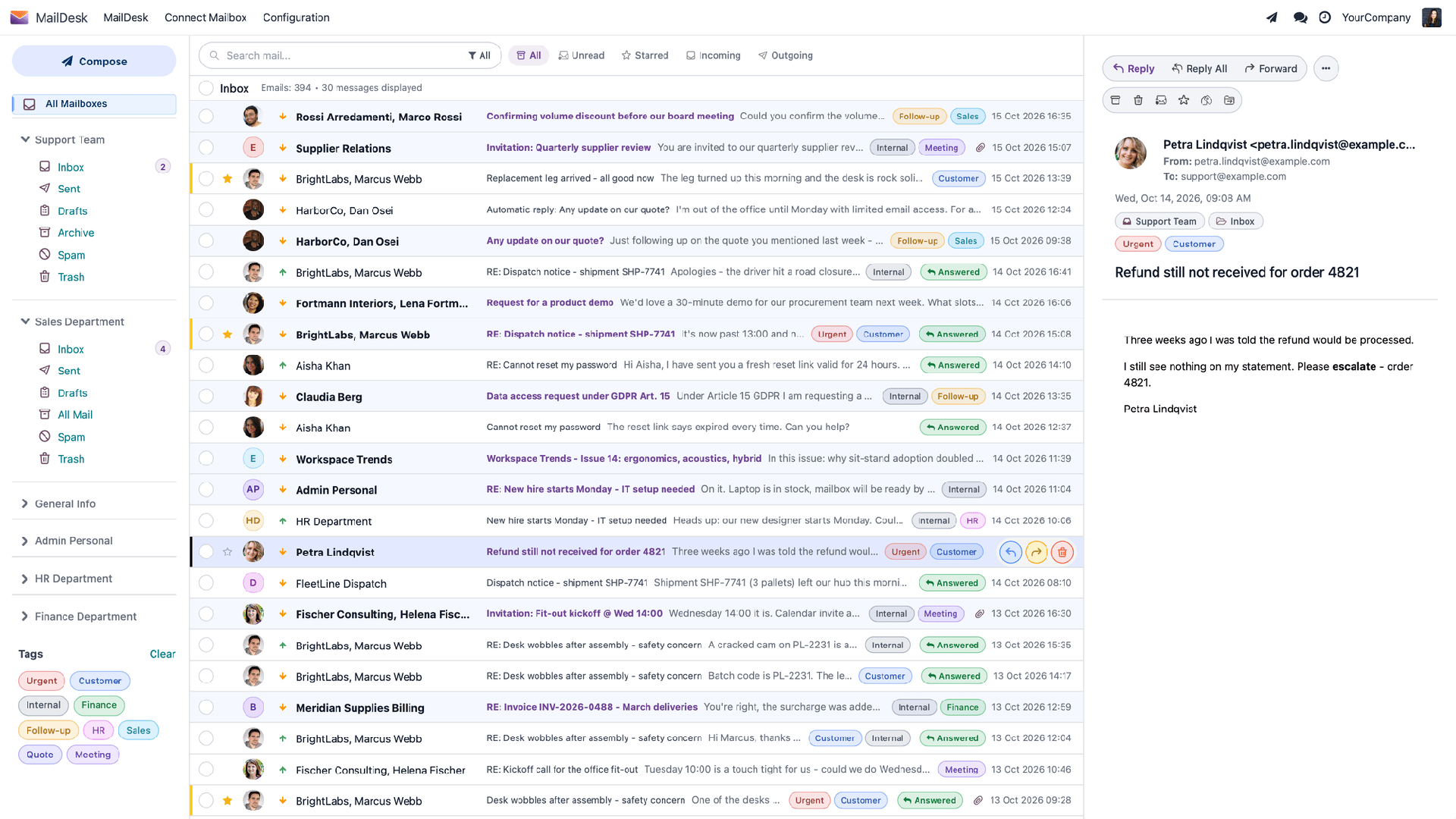Filter by the Finance tag in sidebar
1456x819 pixels.
coord(99,705)
